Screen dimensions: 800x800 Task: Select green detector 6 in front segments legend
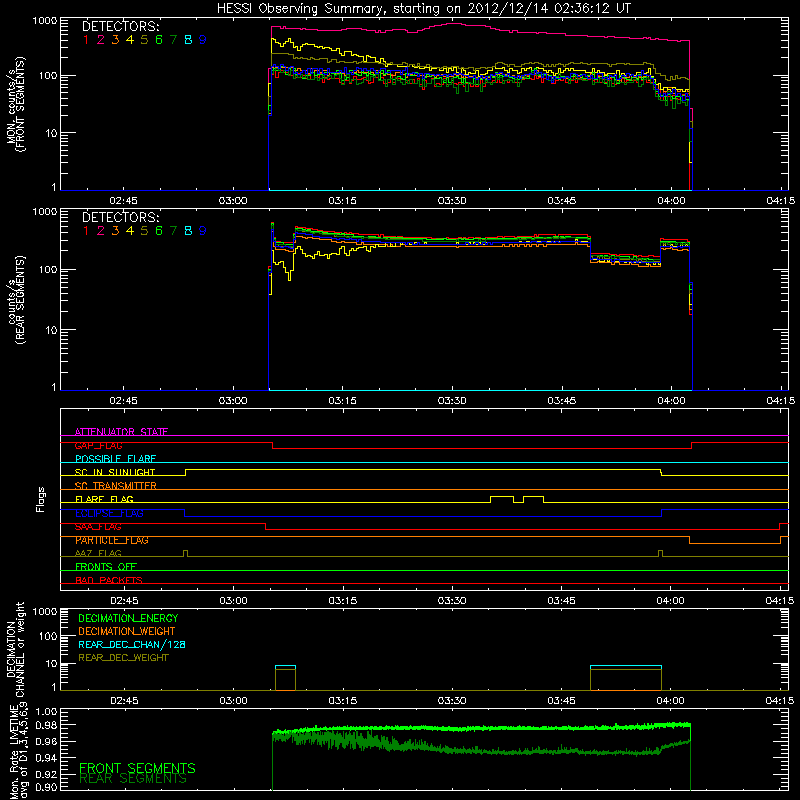click(159, 40)
